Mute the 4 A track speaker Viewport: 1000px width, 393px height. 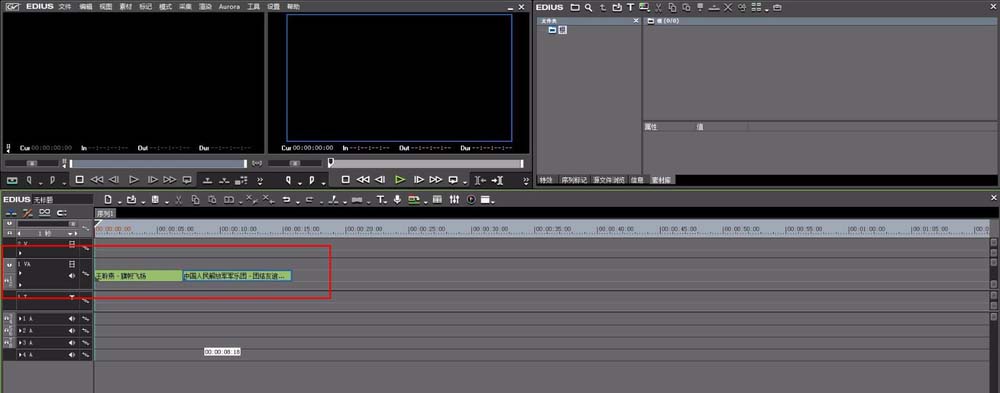[x=71, y=355]
